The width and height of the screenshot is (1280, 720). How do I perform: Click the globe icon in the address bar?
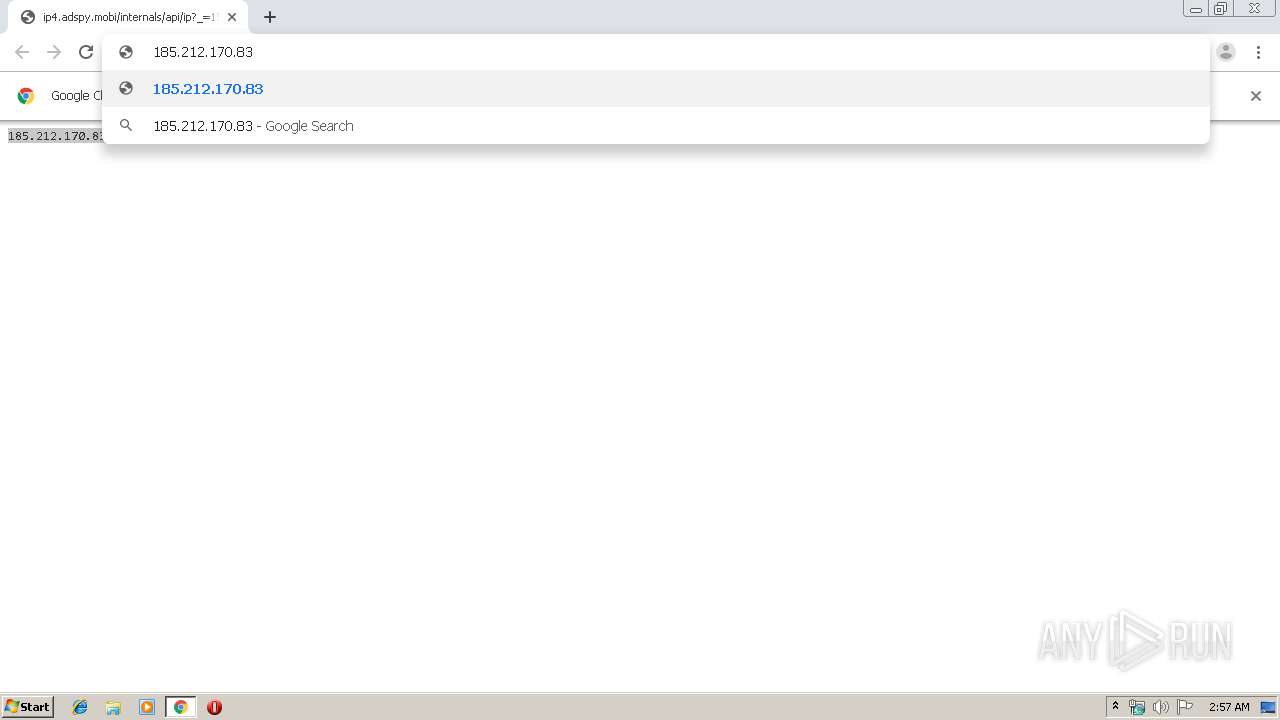[x=126, y=52]
